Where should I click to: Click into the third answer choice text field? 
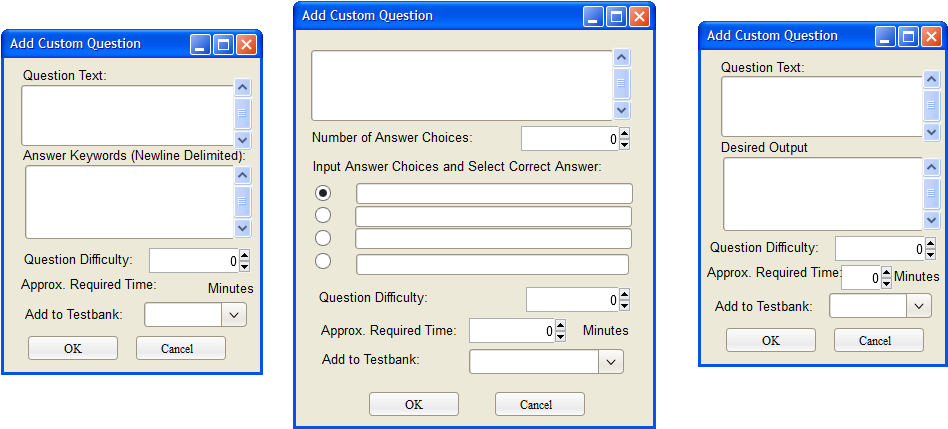click(x=493, y=239)
